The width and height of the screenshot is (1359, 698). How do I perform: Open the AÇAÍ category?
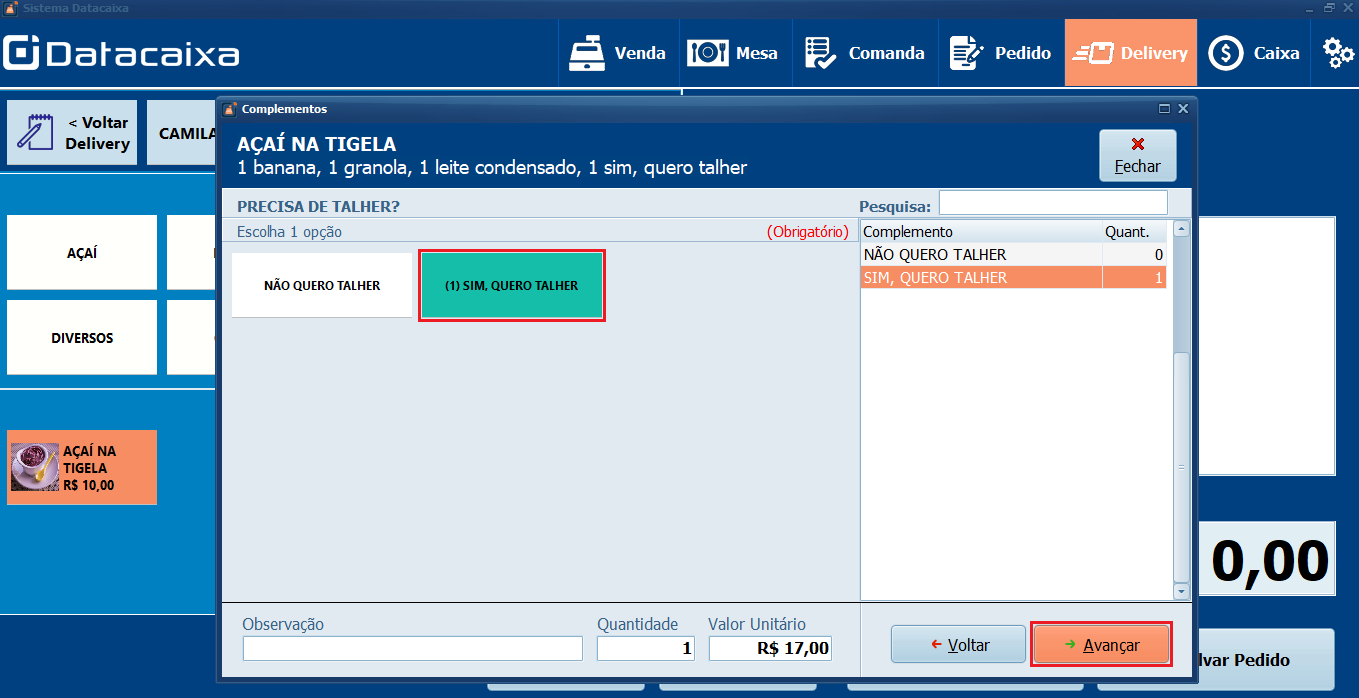81,252
